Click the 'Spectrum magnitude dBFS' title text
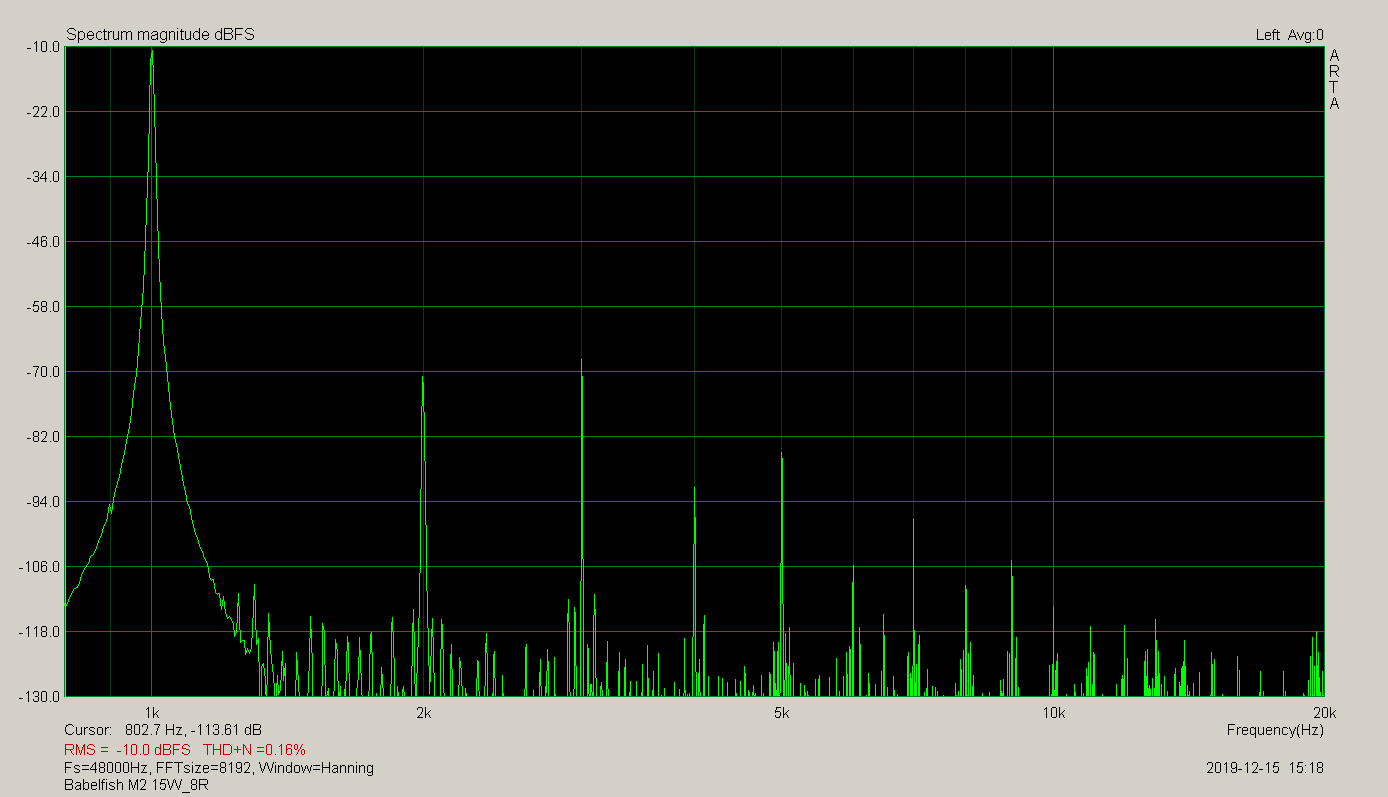This screenshot has height=797, width=1388. tap(160, 35)
